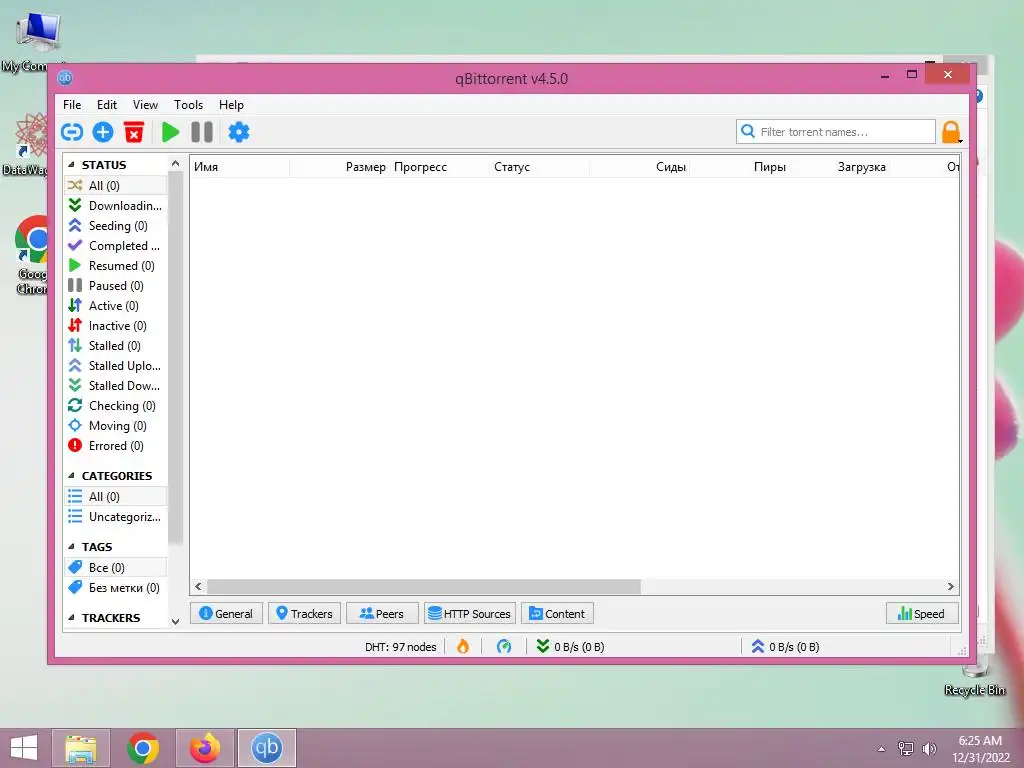The height and width of the screenshot is (768, 1024).
Task: Click upload speed 0 B/s status entry
Action: pos(785,647)
